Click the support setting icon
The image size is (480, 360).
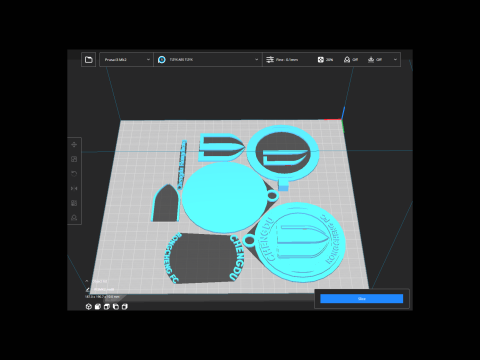(x=347, y=60)
